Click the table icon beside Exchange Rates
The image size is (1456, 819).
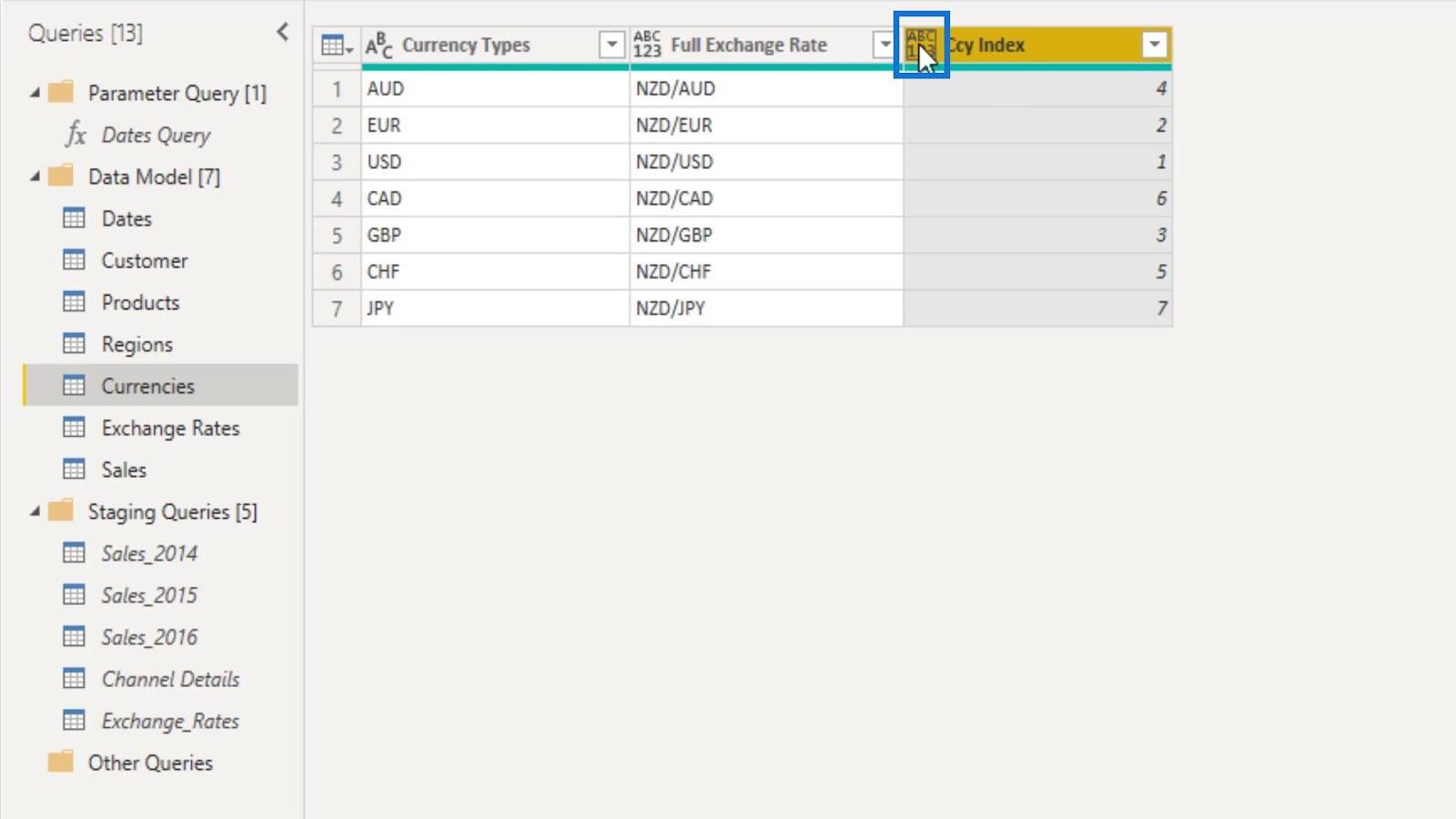click(x=74, y=428)
